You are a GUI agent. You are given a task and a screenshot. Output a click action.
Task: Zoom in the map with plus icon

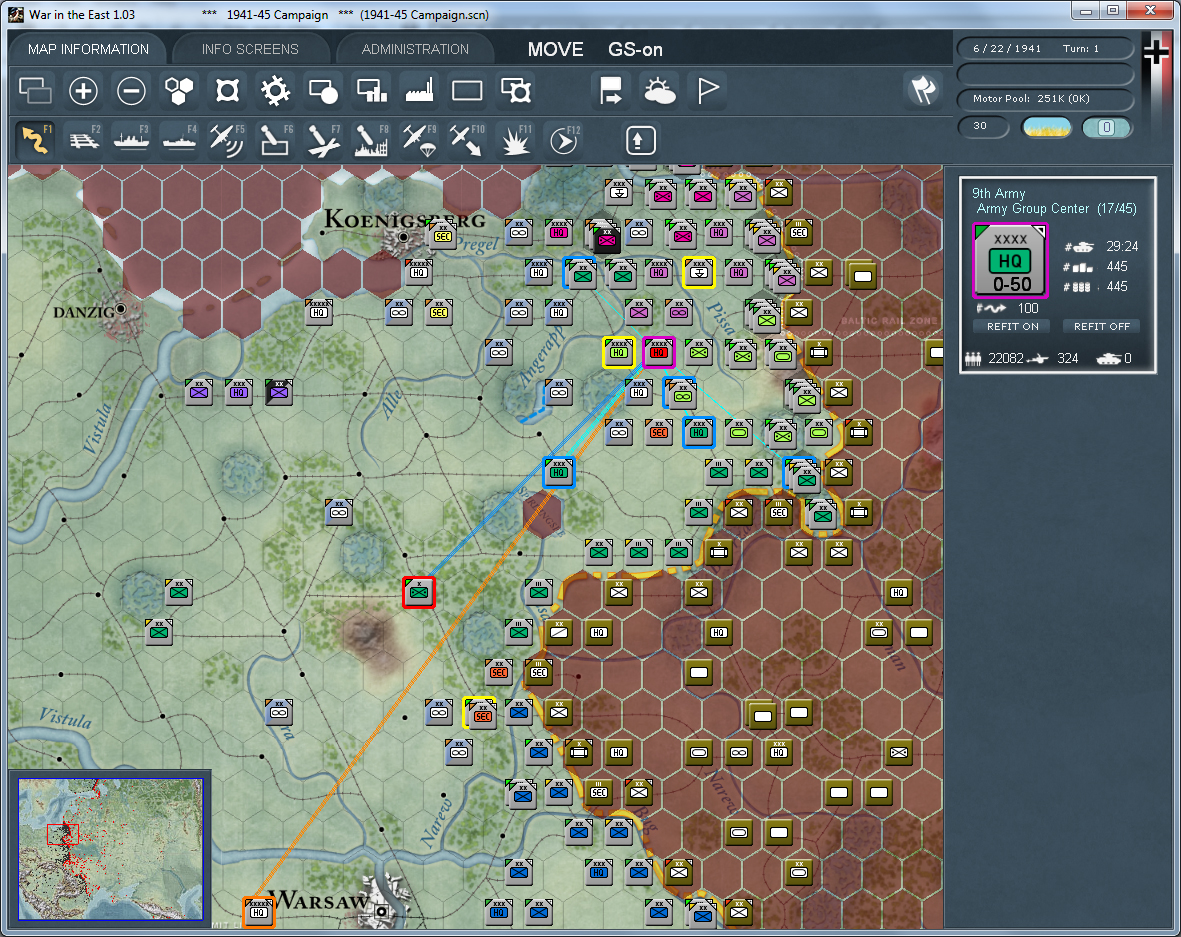pos(83,91)
